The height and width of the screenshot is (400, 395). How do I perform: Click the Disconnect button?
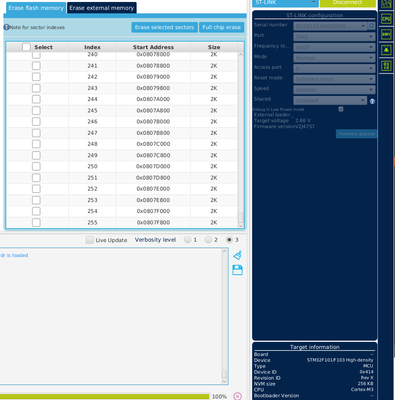[x=348, y=3]
